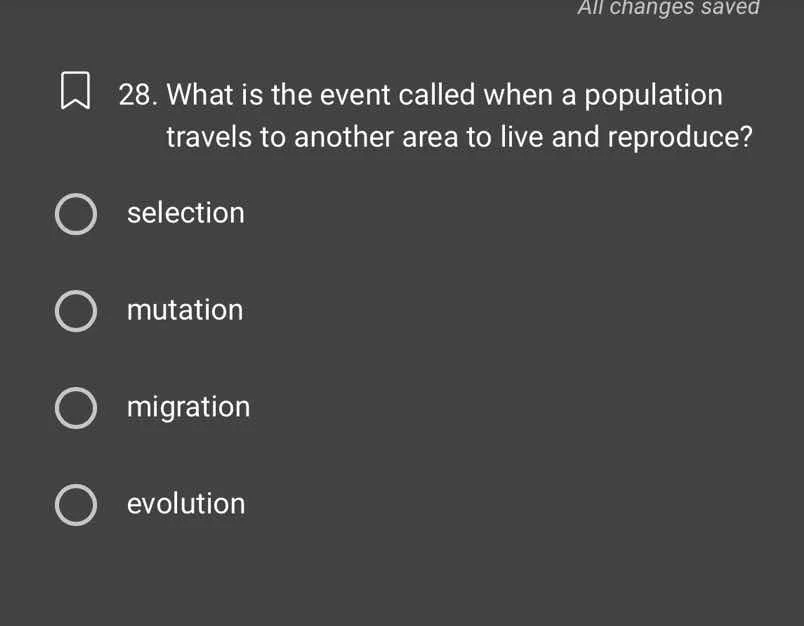Screen dimensions: 804x626
Task: Fill the radio circle for migration
Action: (x=75, y=407)
